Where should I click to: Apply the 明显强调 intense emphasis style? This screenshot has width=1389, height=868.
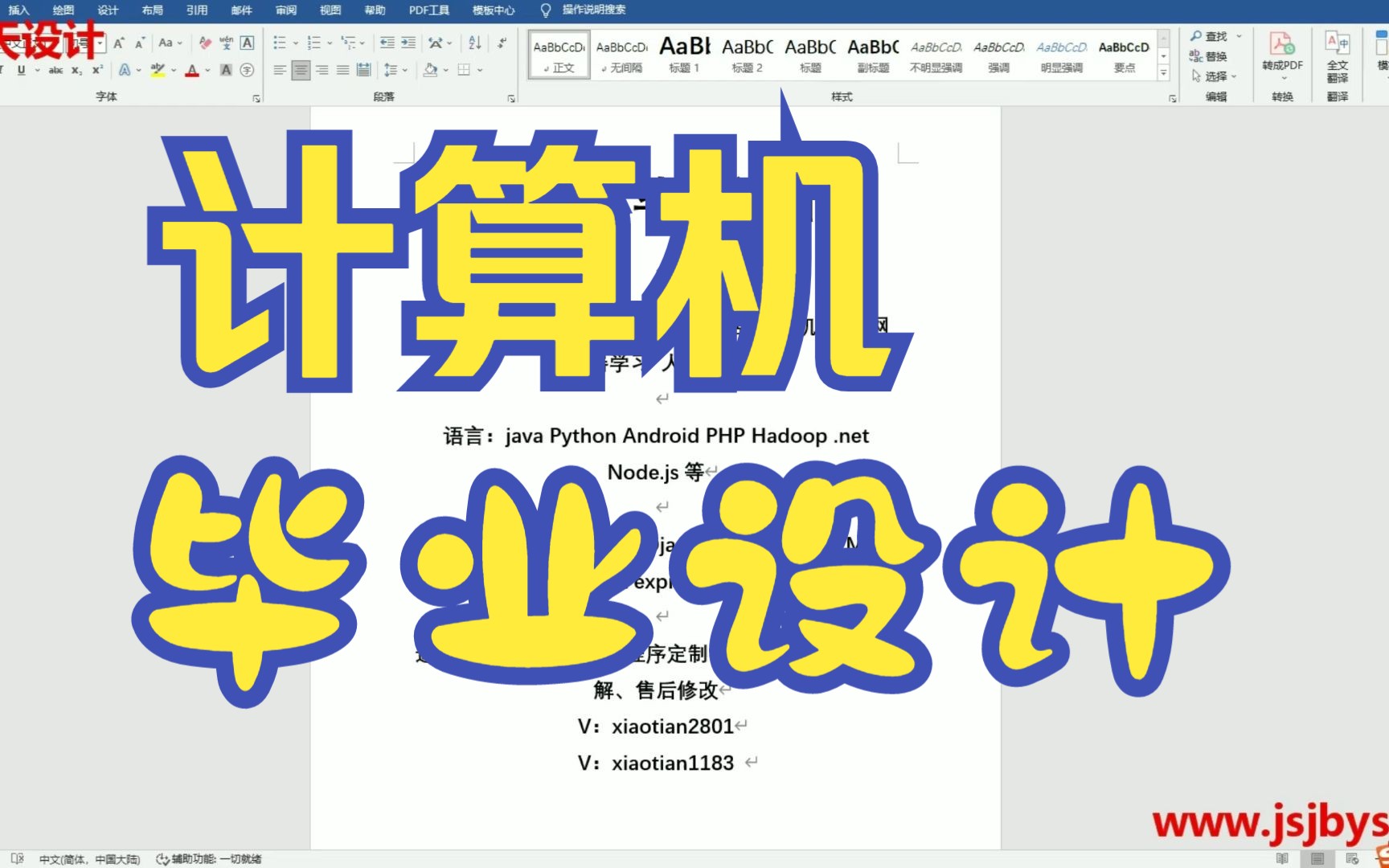click(x=1061, y=55)
